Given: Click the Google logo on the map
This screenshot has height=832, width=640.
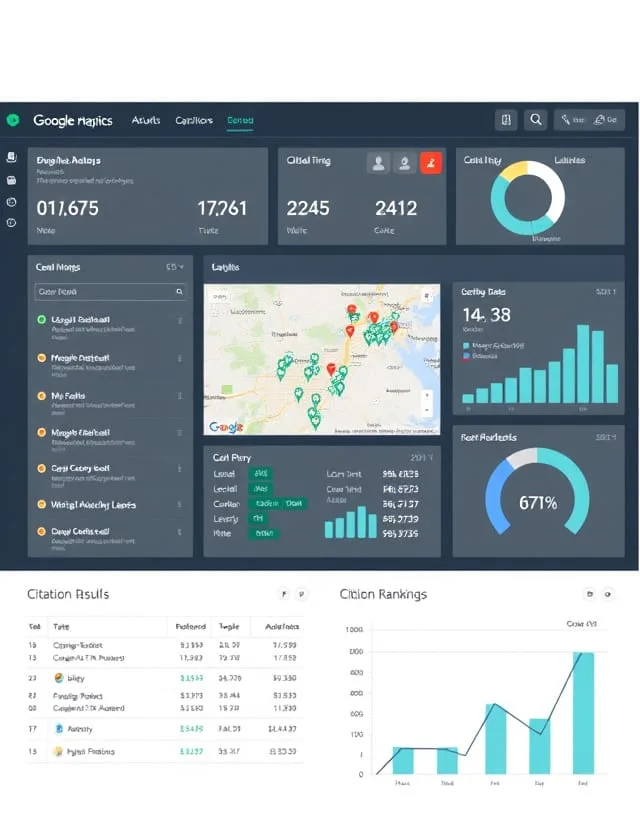Looking at the screenshot, I should point(226,426).
